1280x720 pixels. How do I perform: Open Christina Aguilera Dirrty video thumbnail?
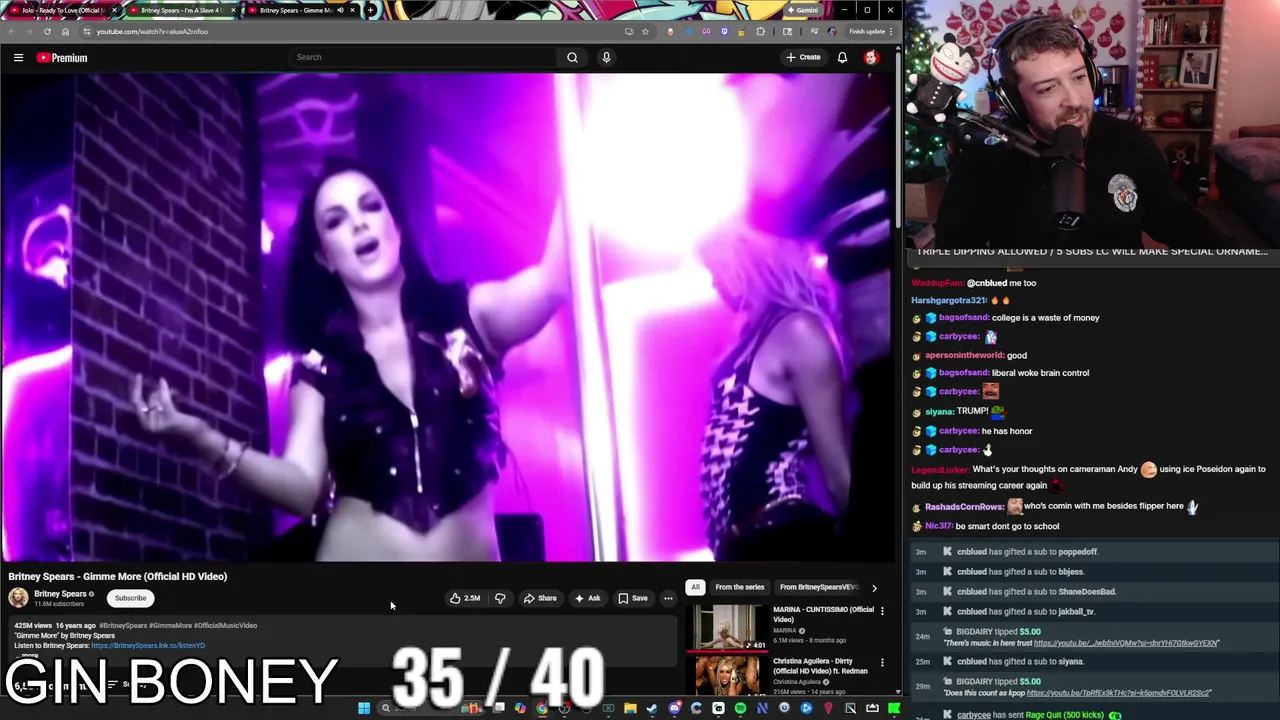pyautogui.click(x=727, y=676)
